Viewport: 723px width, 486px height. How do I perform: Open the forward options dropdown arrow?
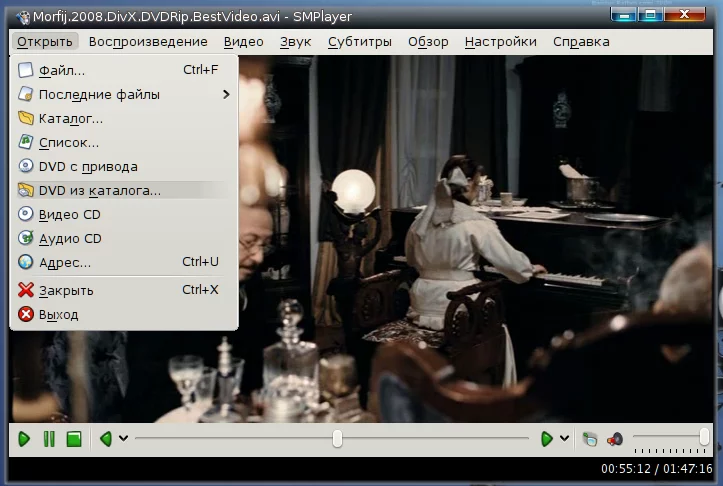click(x=564, y=438)
